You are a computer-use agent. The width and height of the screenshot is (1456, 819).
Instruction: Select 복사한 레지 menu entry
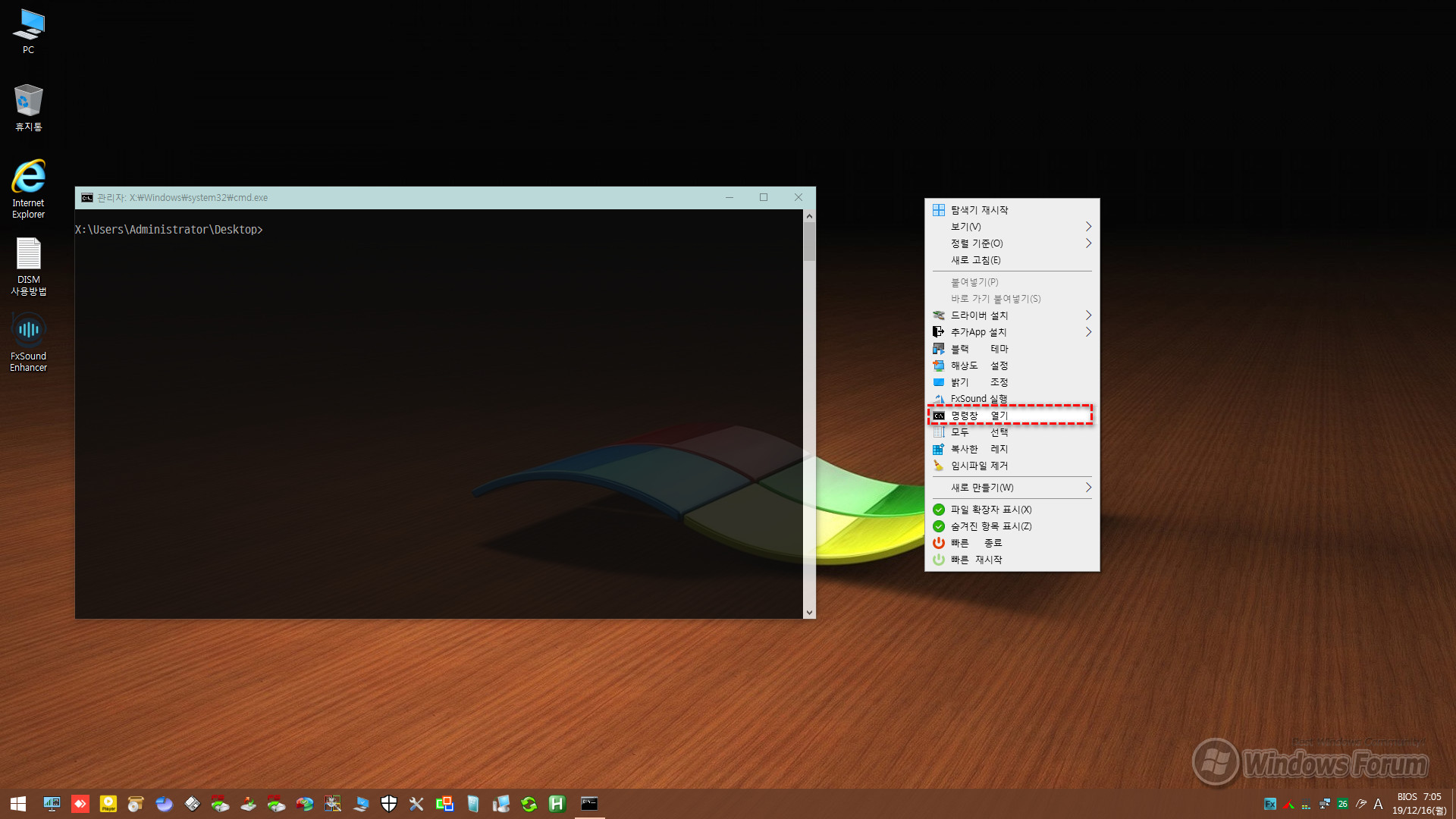(1012, 449)
